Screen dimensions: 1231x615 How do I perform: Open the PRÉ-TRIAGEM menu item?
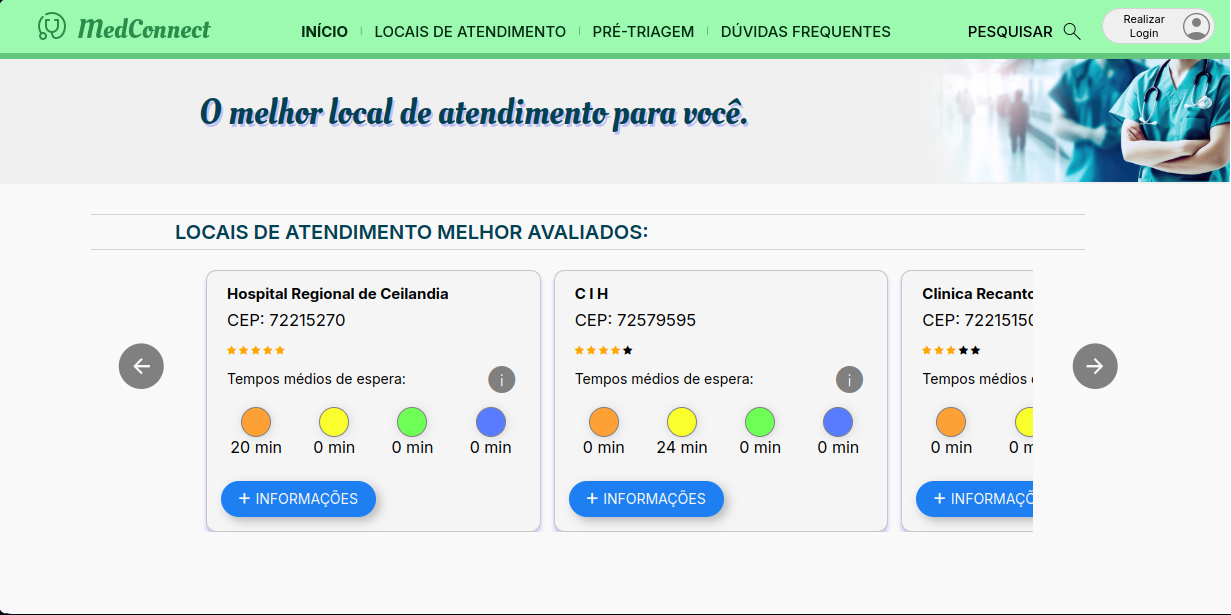point(643,32)
